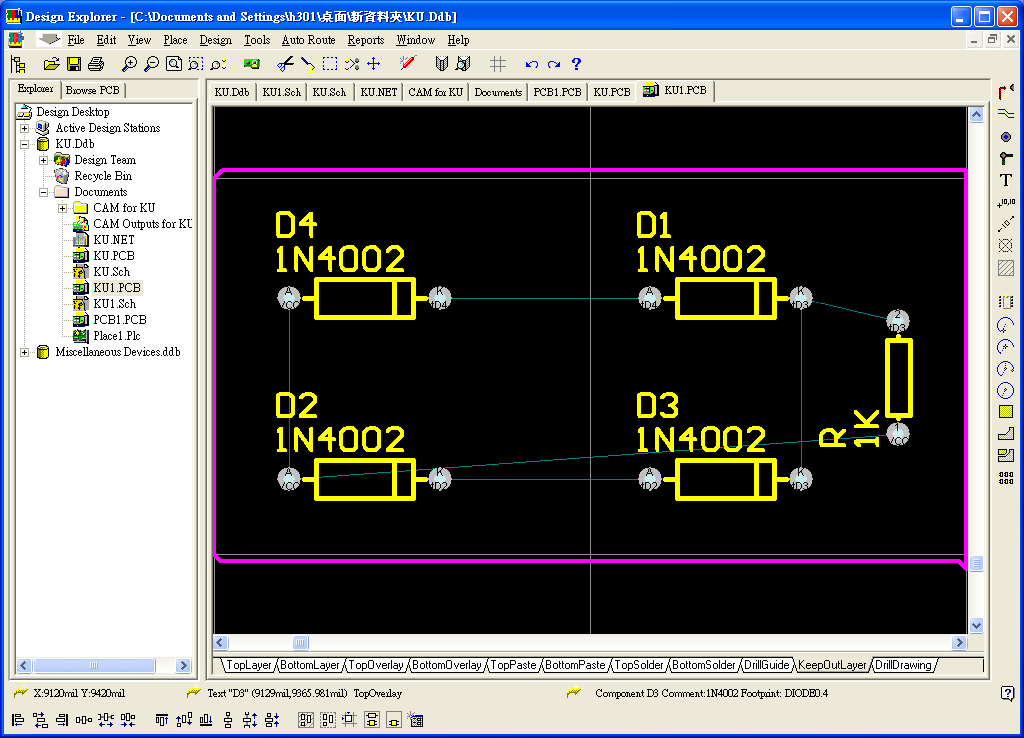Open the Browse PCB panel tab
The height and width of the screenshot is (738, 1024).
click(x=92, y=90)
